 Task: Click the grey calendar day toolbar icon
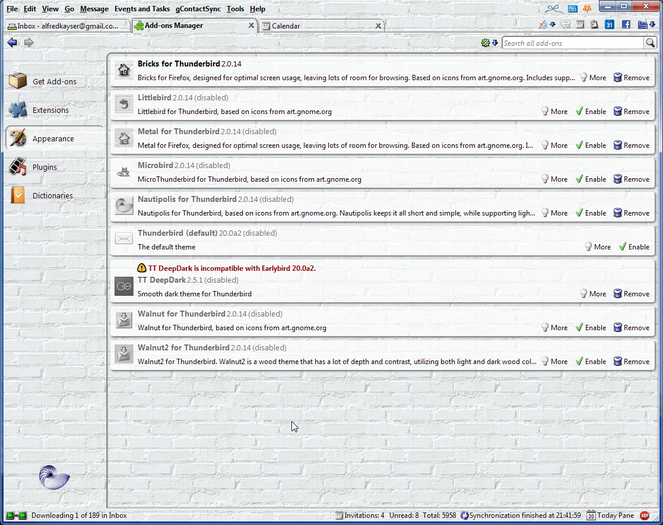[x=580, y=25]
